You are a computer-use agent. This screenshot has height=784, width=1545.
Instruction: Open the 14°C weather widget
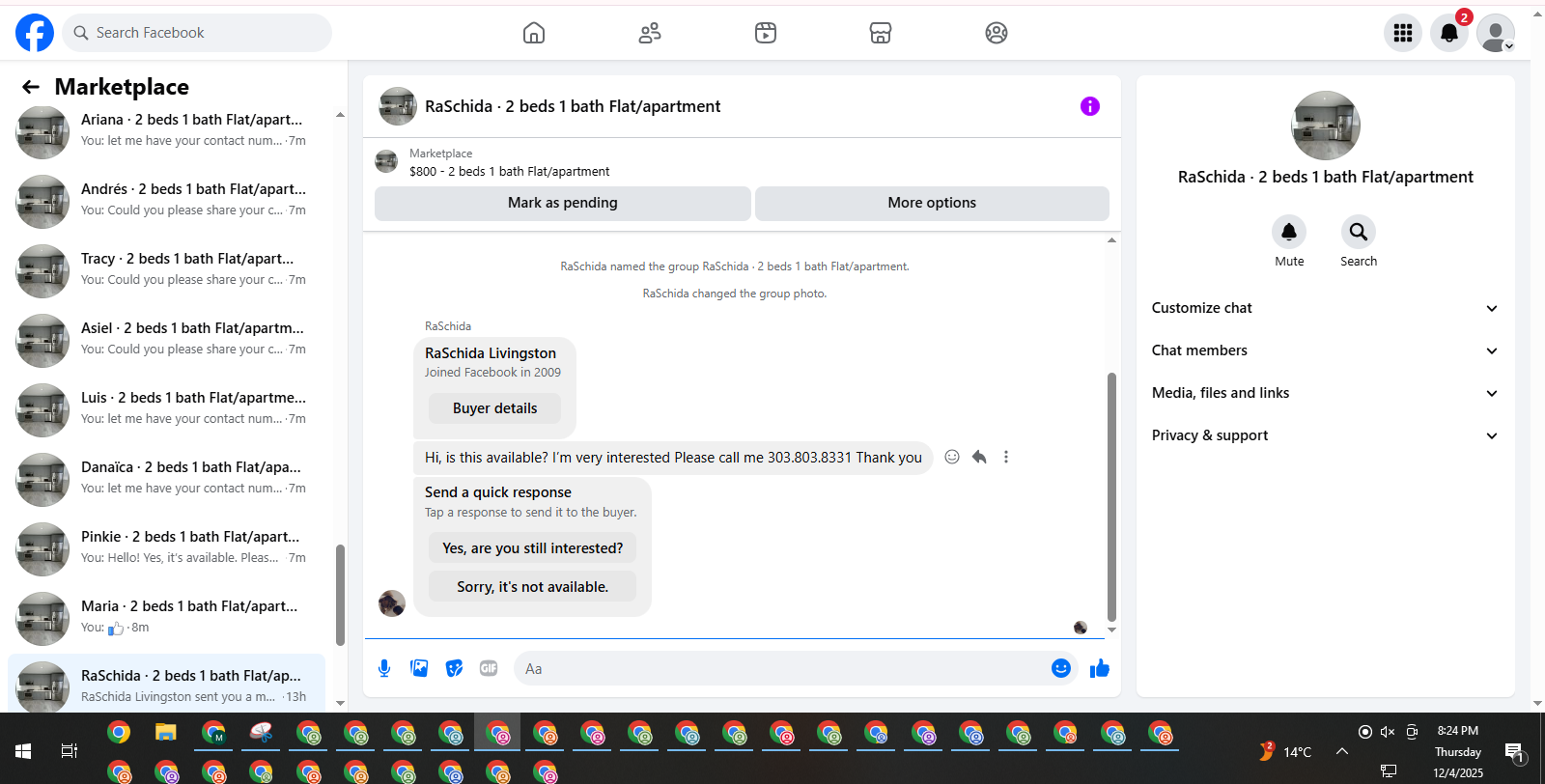(1287, 751)
